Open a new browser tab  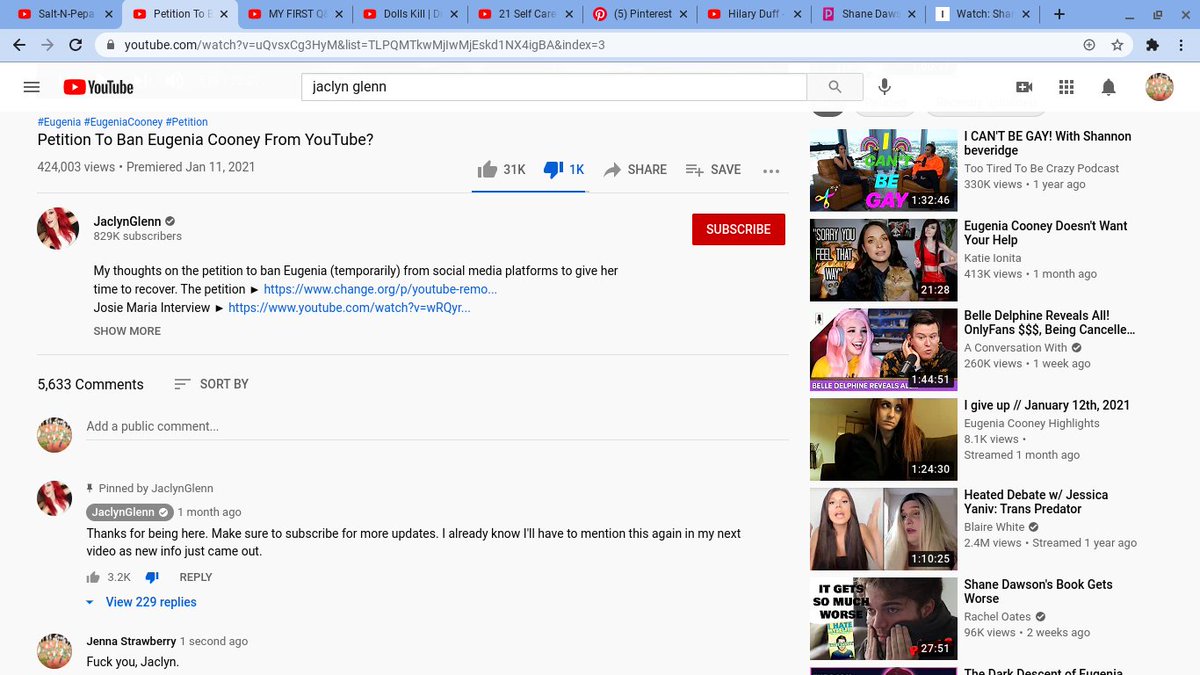[1059, 14]
